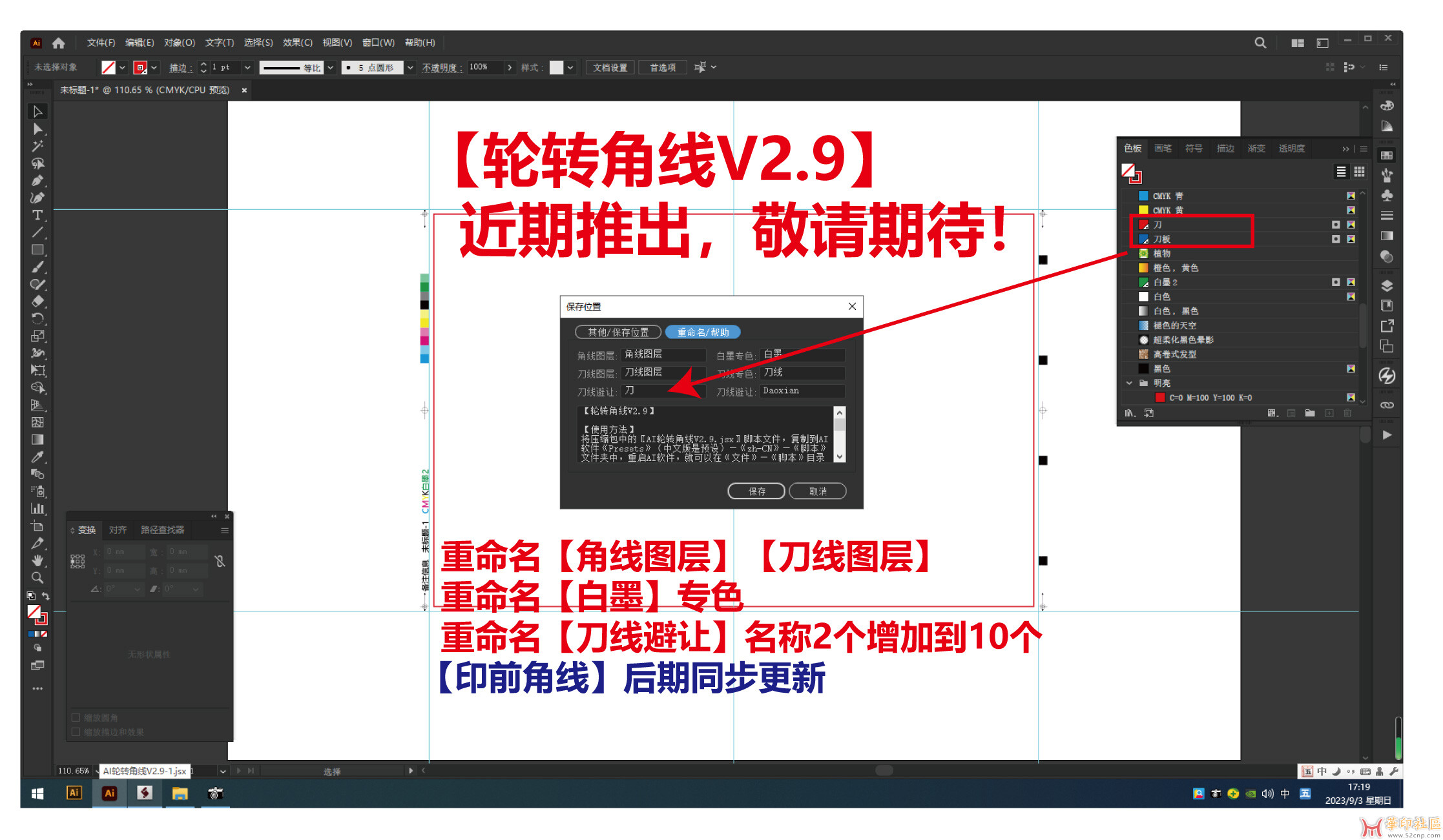This screenshot has height=840, width=1443.
Task: Toggle constrain width and height proportions
Action: pos(220,561)
